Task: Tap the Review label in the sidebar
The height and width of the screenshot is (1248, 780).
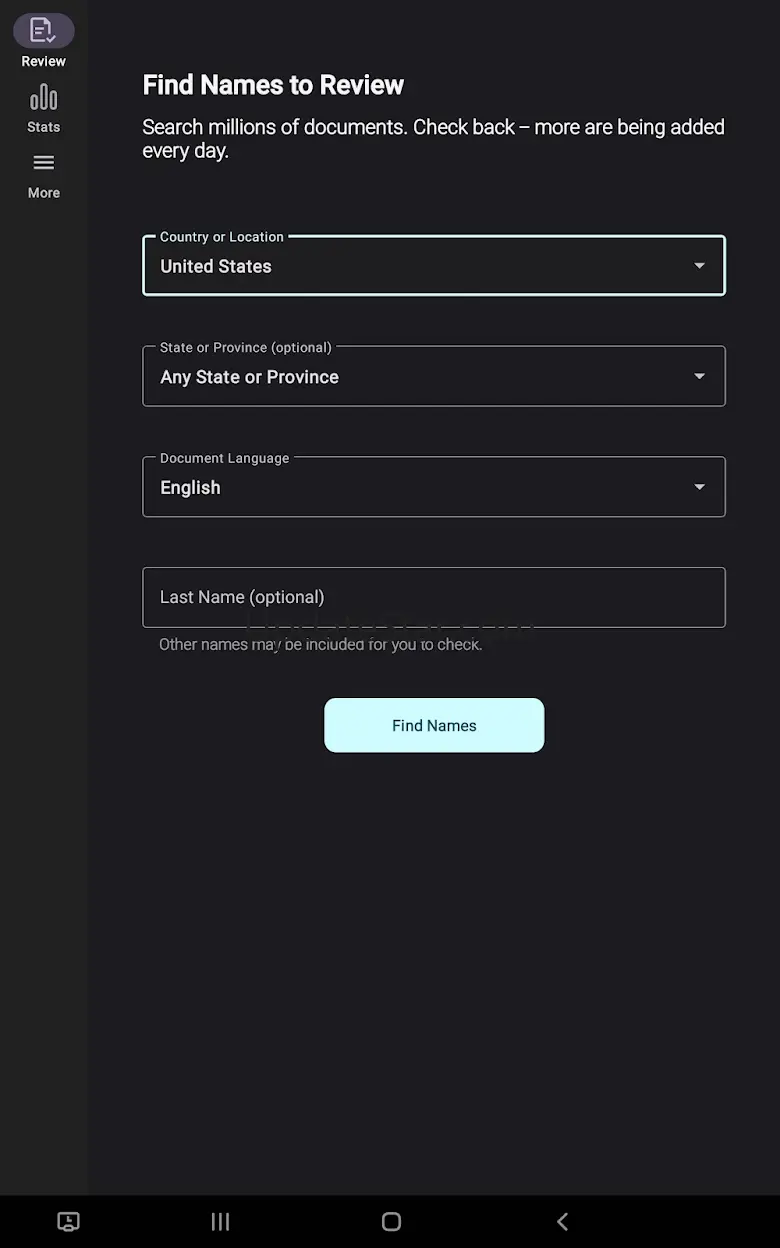Action: coord(43,61)
